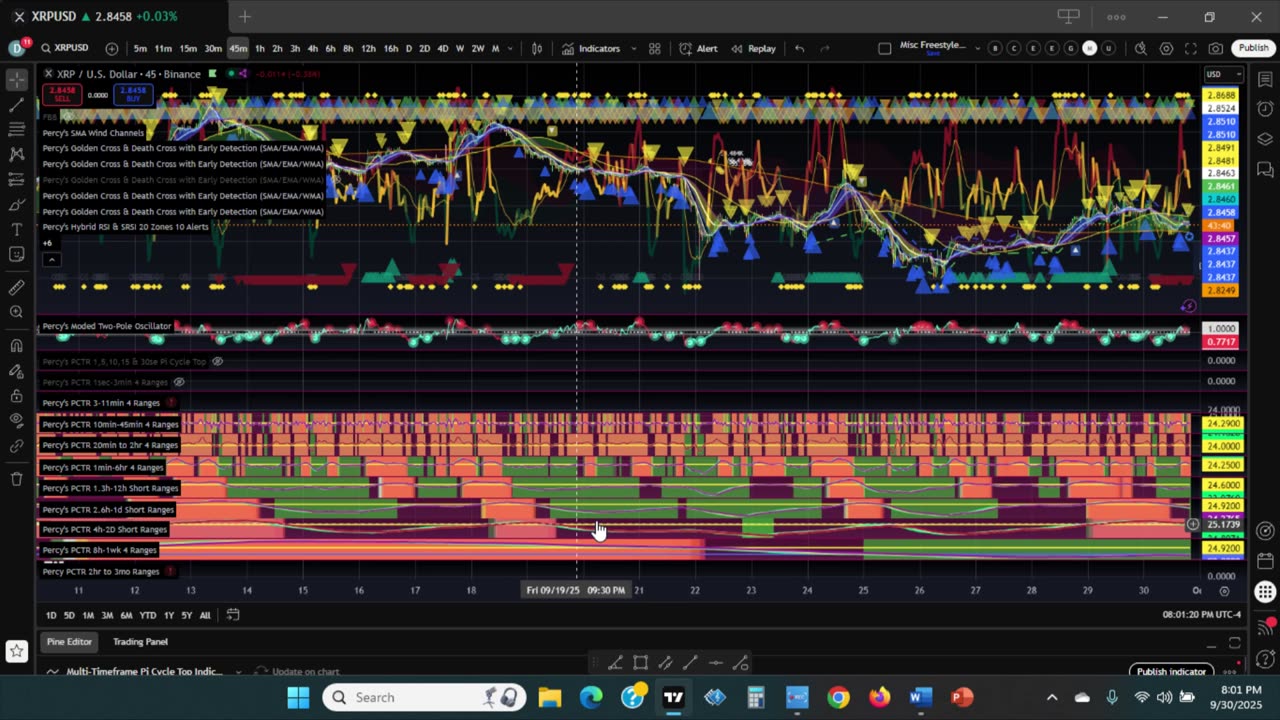
Task: Switch to the Pine Editor tab
Action: (x=69, y=642)
